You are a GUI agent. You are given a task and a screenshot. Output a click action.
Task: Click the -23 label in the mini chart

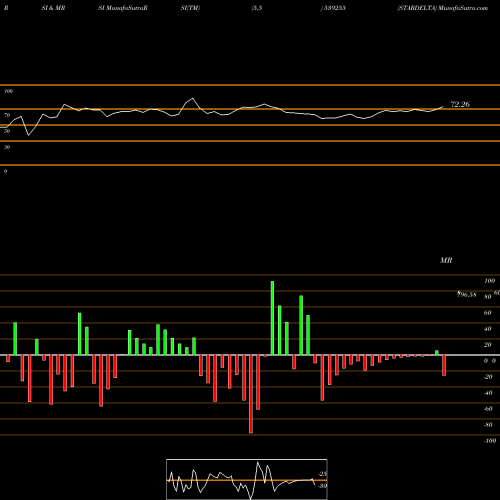coord(323,474)
